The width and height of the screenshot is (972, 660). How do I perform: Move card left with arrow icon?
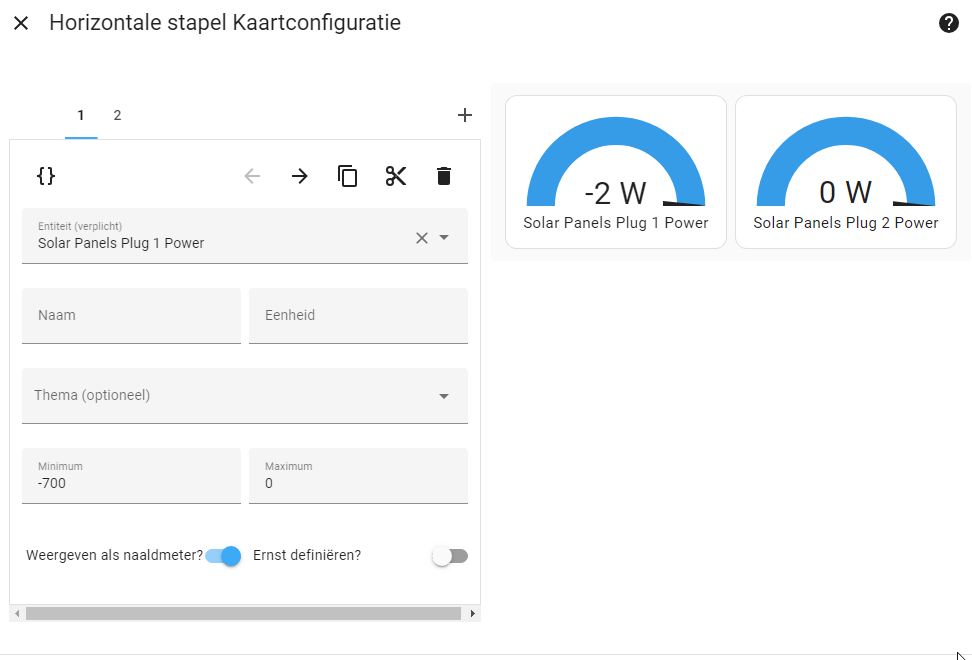[x=252, y=176]
